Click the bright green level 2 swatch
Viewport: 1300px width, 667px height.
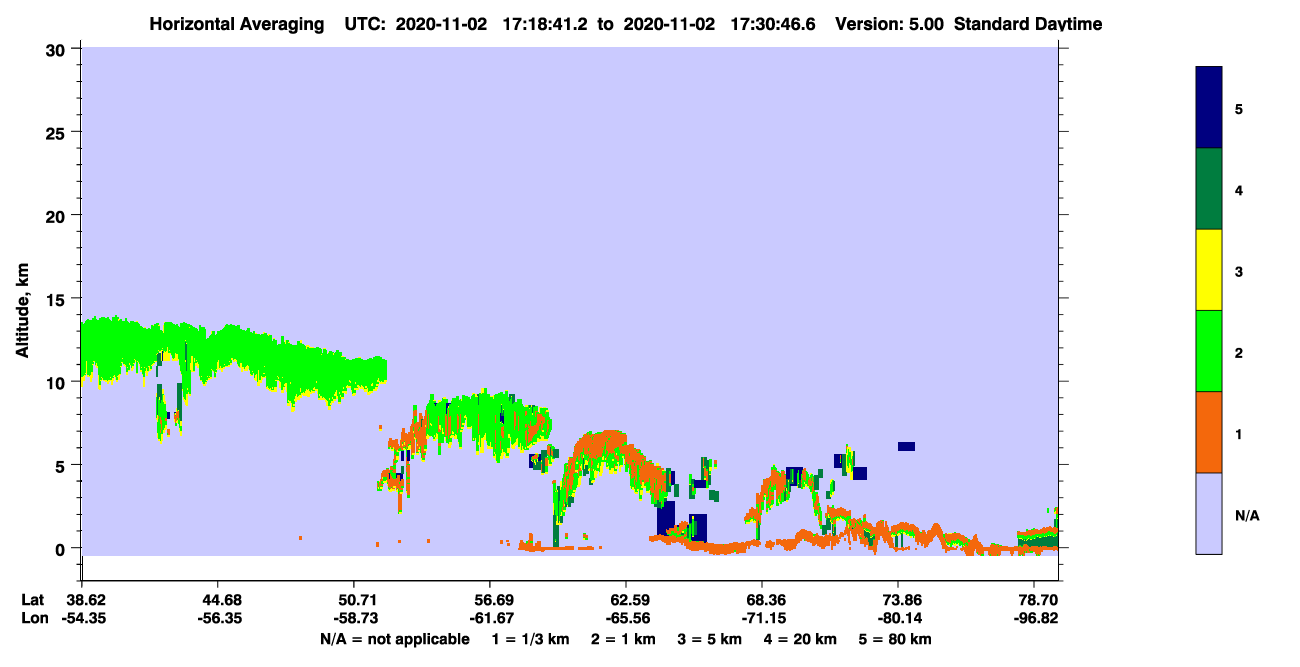1208,351
